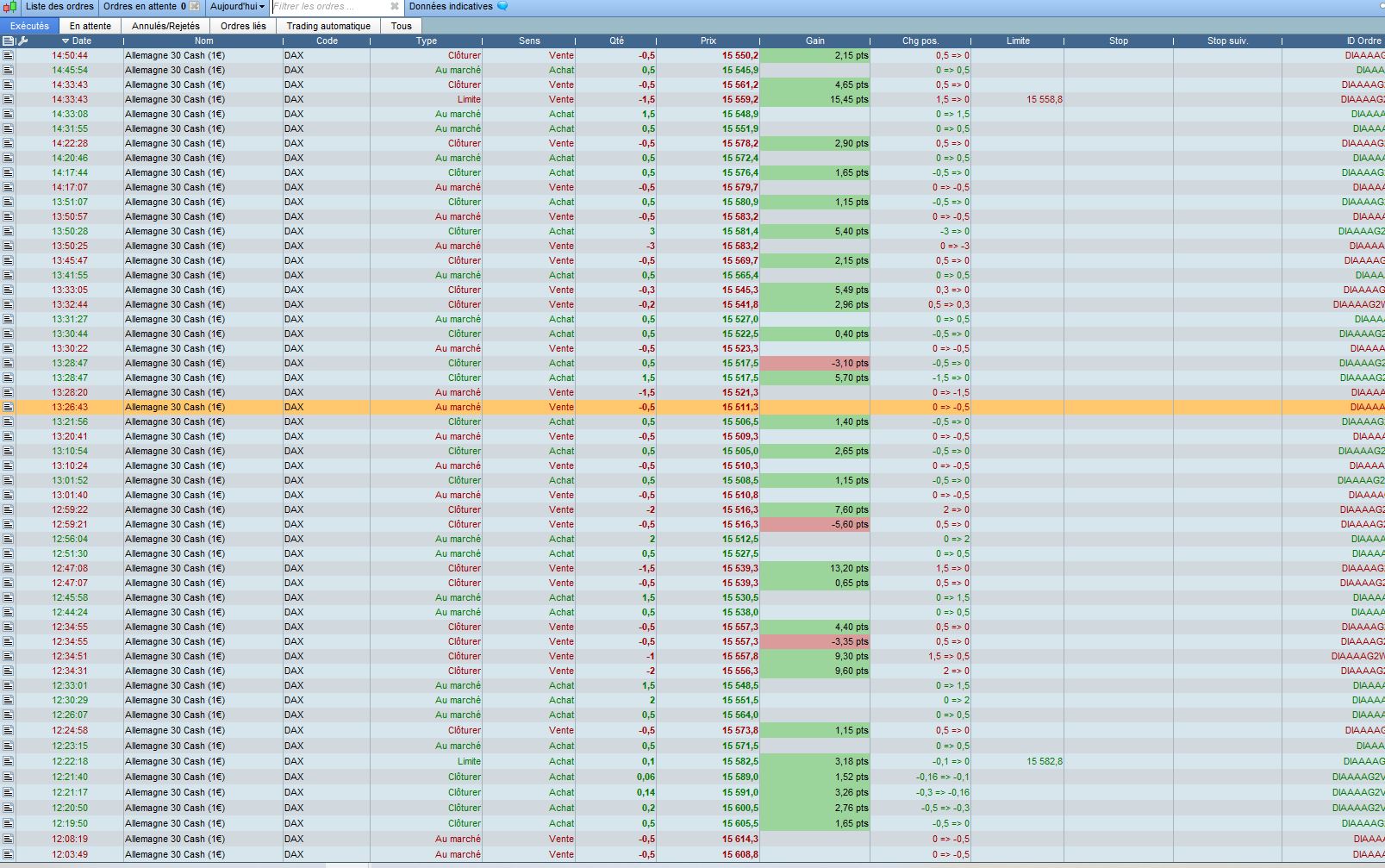Click the candlestick chart icon

coord(9,7)
